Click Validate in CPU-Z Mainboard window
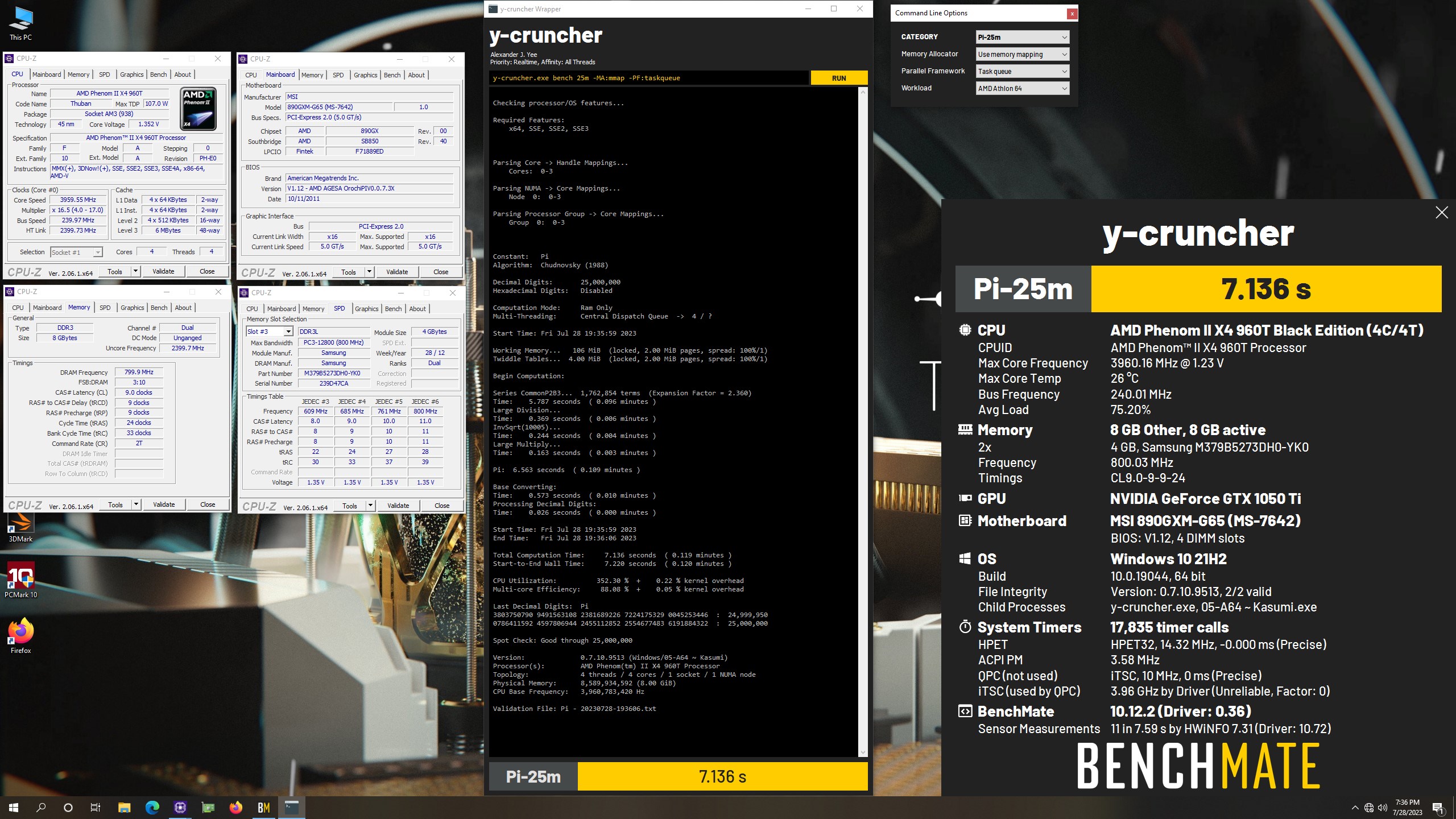Screen dimensions: 1456x819 [x=397, y=272]
